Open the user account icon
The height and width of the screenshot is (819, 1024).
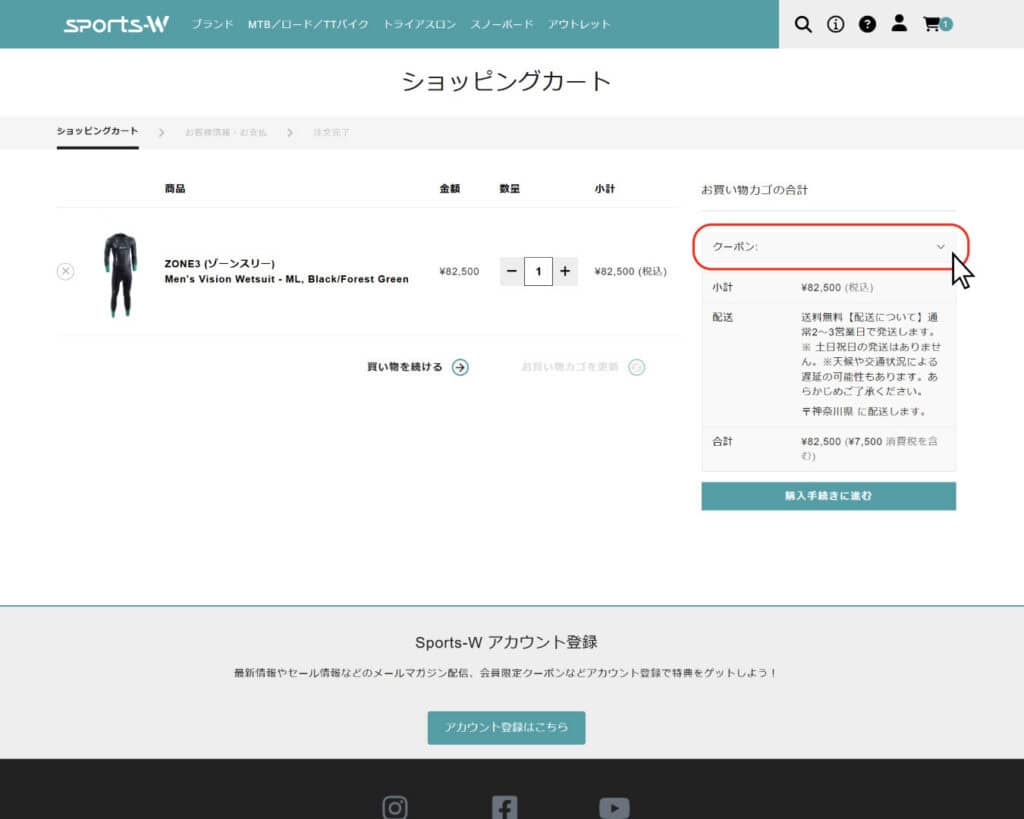(899, 24)
